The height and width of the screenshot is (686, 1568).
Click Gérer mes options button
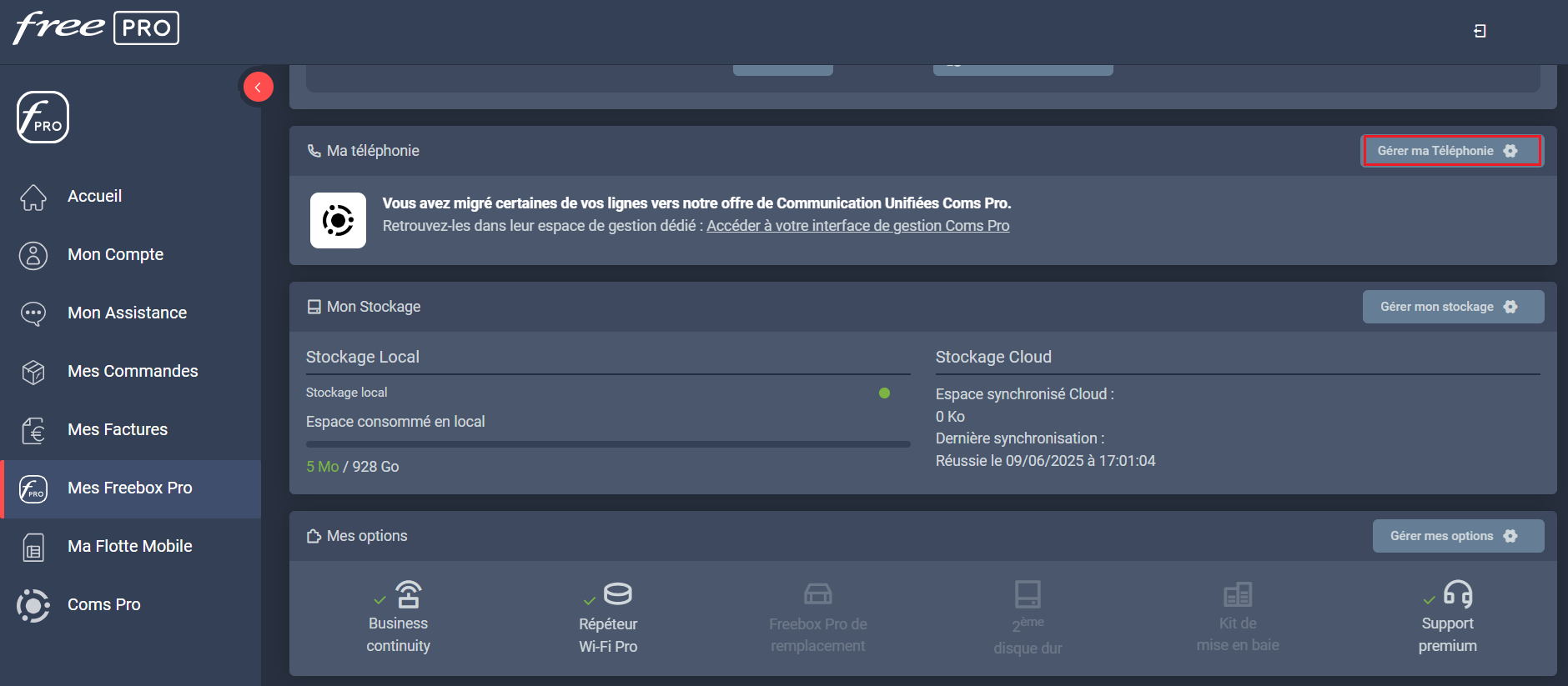click(1458, 536)
